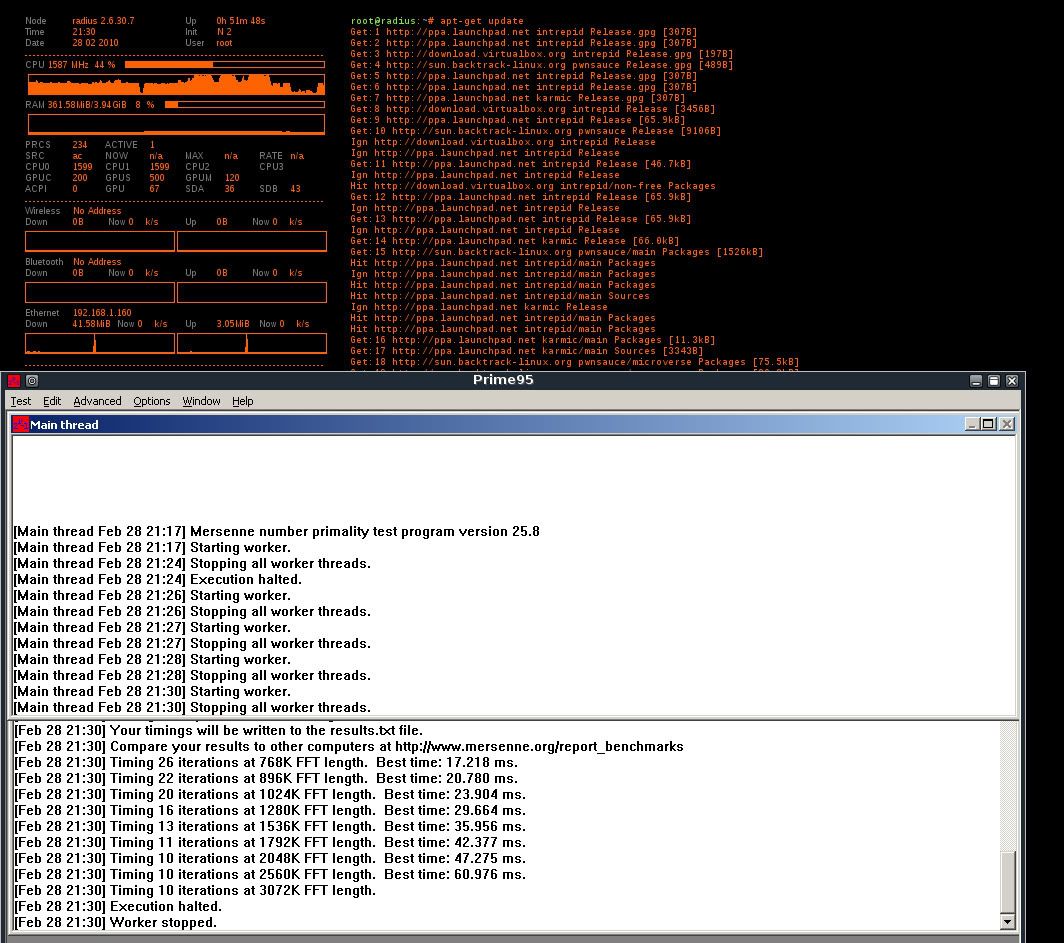Minimize the Main thread sub-window

tap(972, 424)
